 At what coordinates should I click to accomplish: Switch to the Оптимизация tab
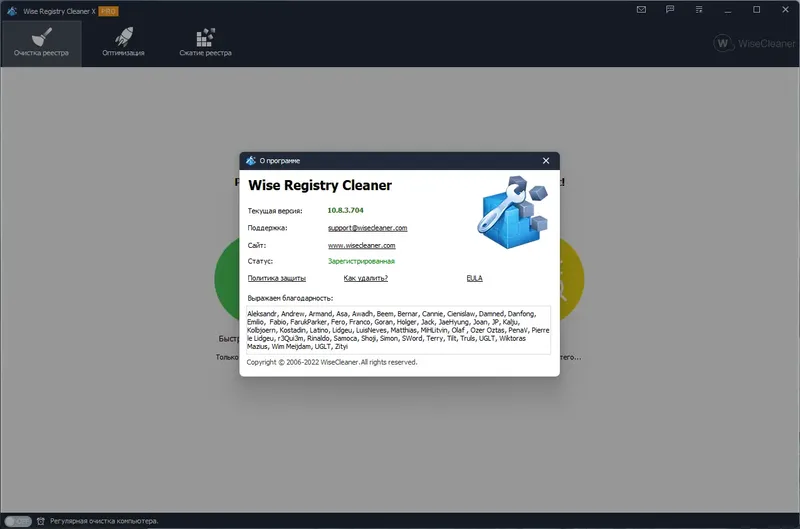123,44
